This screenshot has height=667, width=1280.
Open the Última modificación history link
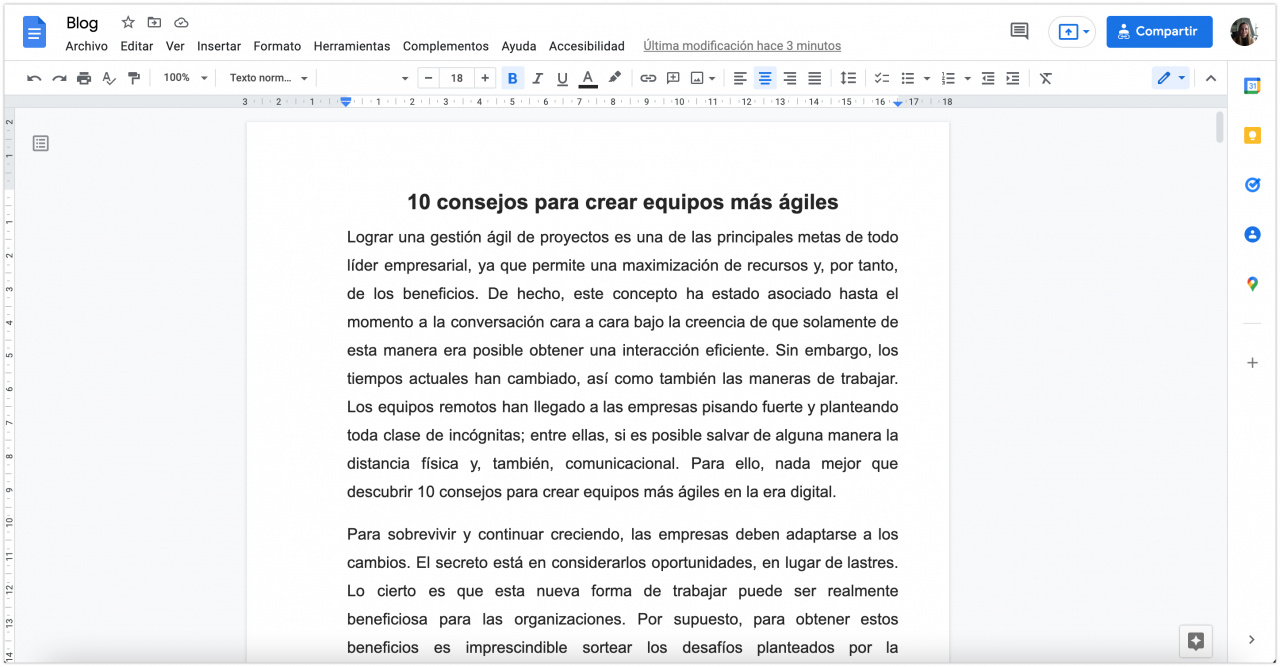[x=741, y=46]
